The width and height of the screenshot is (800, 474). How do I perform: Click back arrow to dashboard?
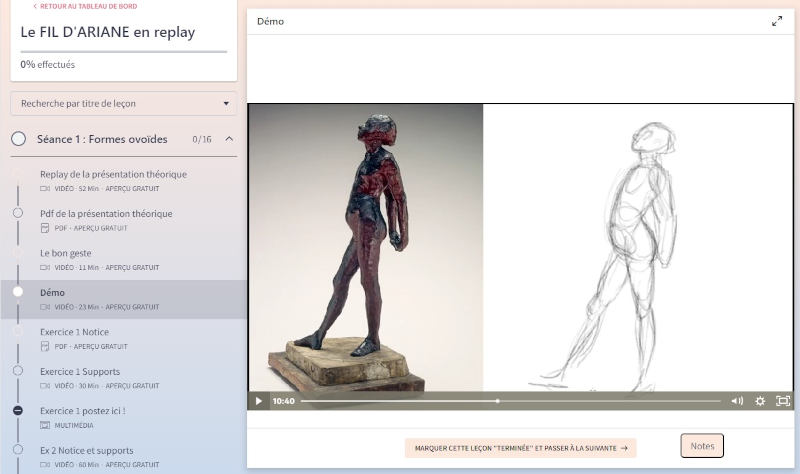coord(35,6)
